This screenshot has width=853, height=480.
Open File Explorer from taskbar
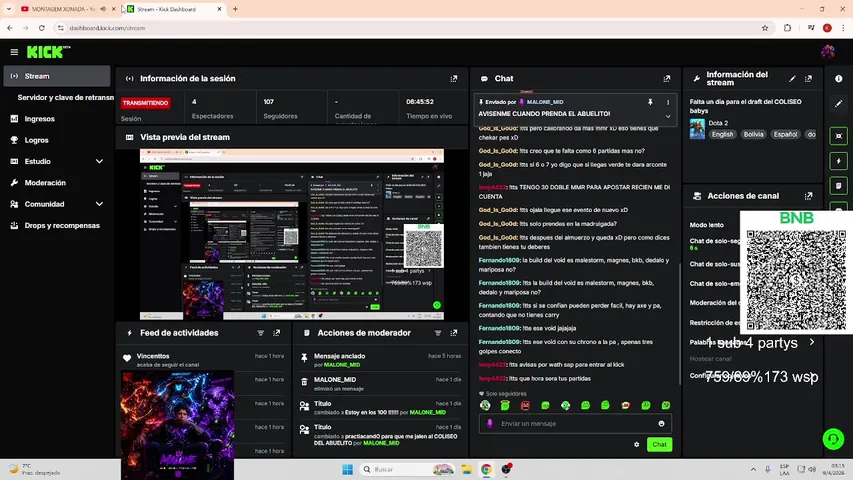tap(466, 469)
